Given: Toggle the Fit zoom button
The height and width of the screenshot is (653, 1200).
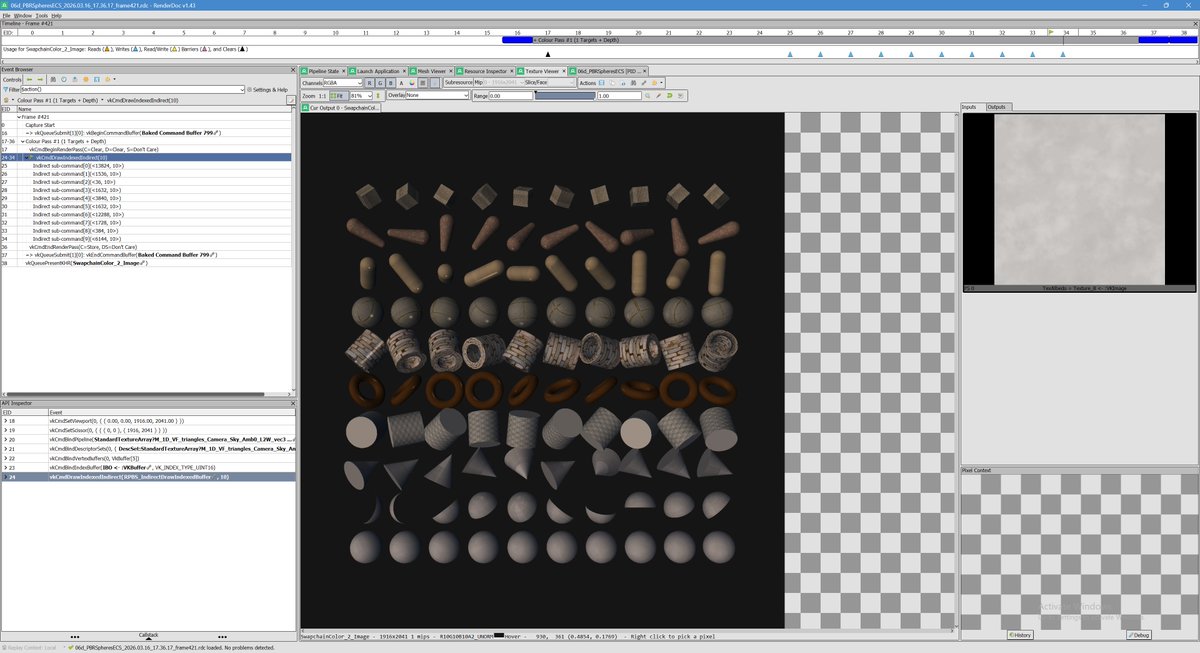Looking at the screenshot, I should point(339,95).
